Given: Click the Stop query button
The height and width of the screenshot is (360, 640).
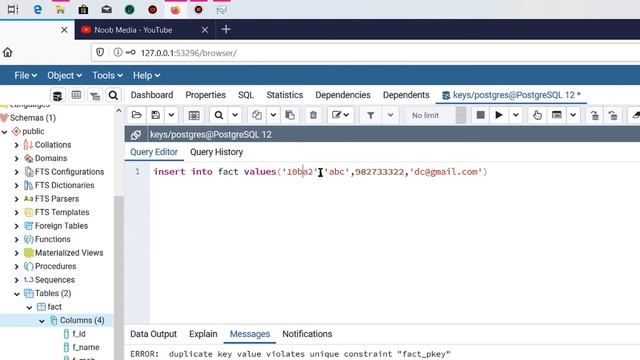Looking at the screenshot, I should 480,115.
